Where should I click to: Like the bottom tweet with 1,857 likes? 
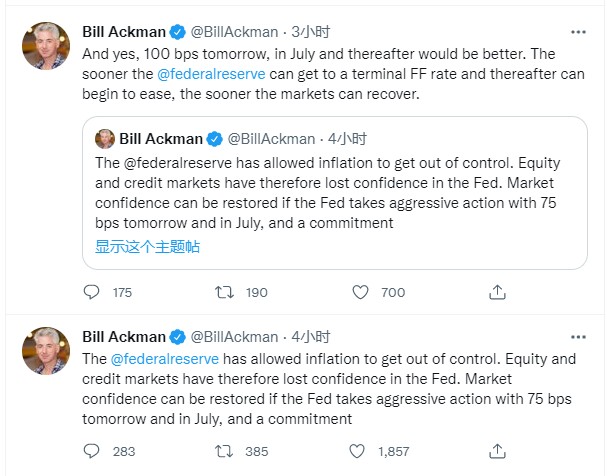tap(364, 451)
